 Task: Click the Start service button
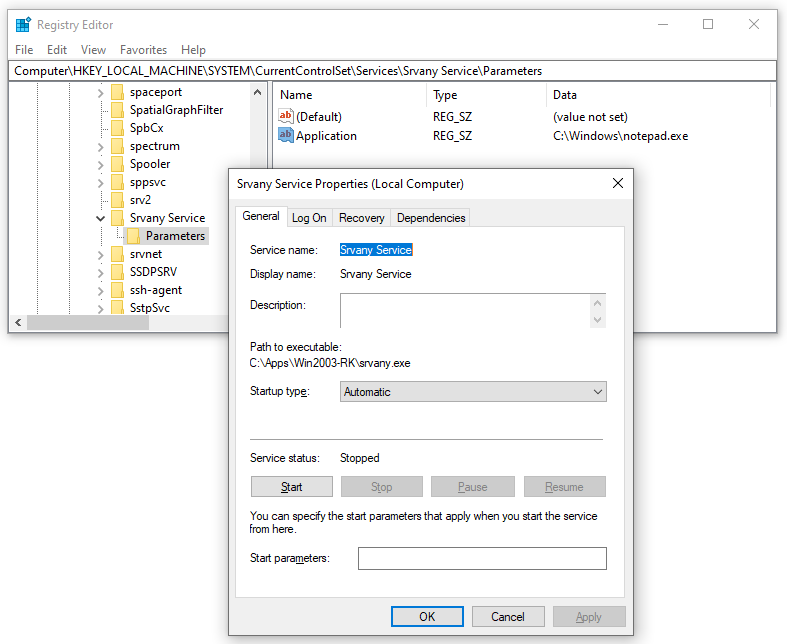tap(292, 486)
